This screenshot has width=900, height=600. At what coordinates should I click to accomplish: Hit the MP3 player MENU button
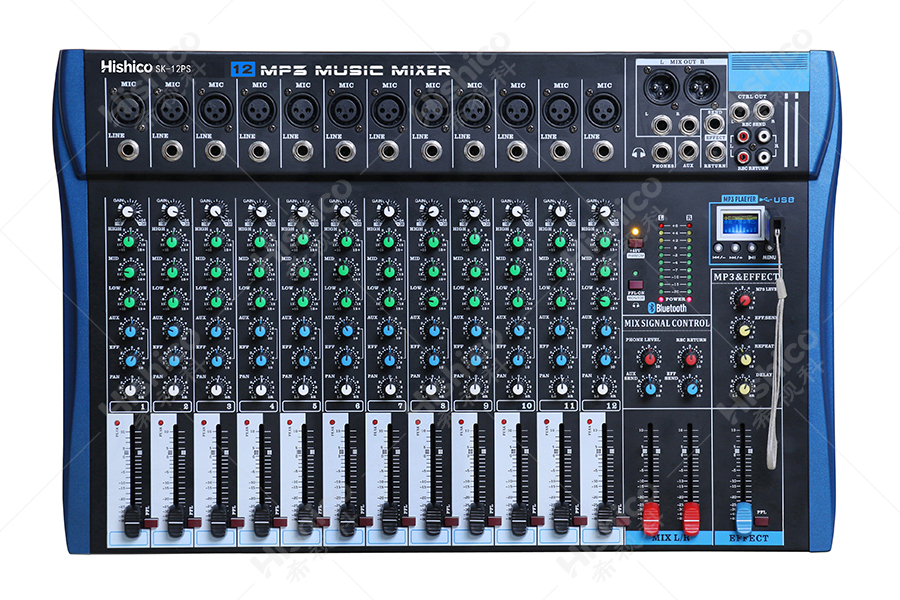click(x=768, y=248)
